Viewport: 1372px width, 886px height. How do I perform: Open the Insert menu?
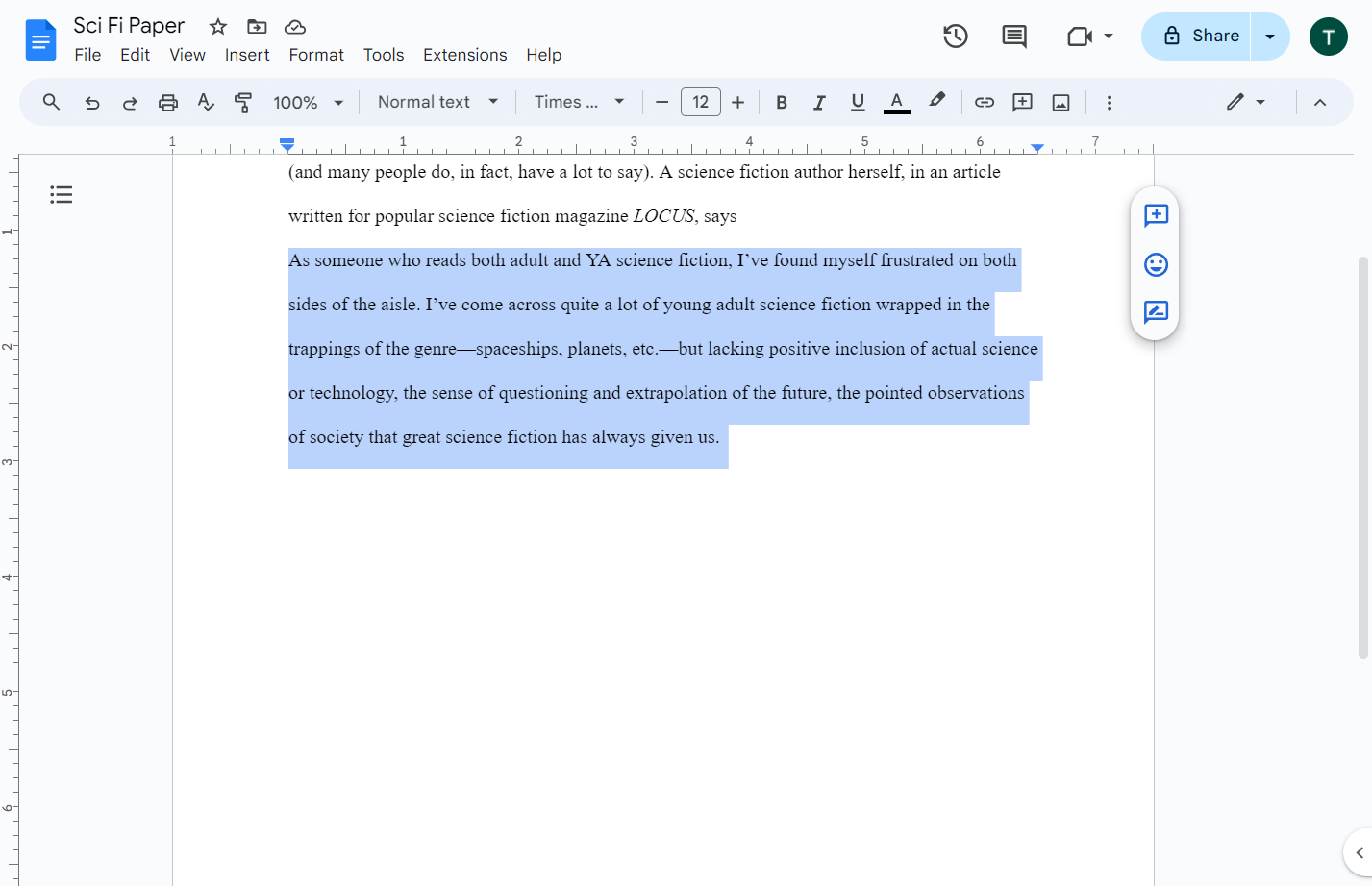coord(247,55)
